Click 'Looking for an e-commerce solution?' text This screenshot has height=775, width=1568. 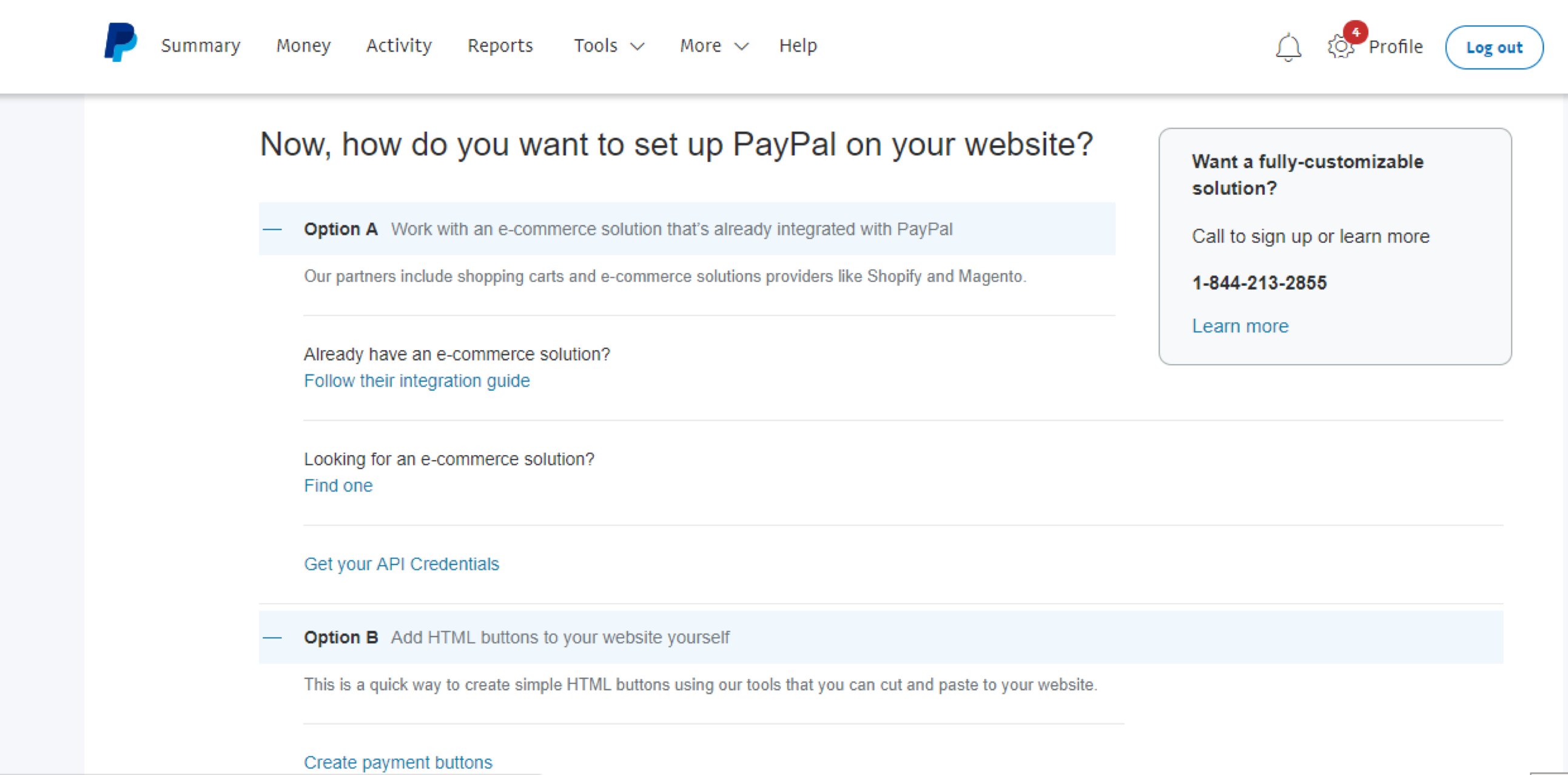(449, 459)
